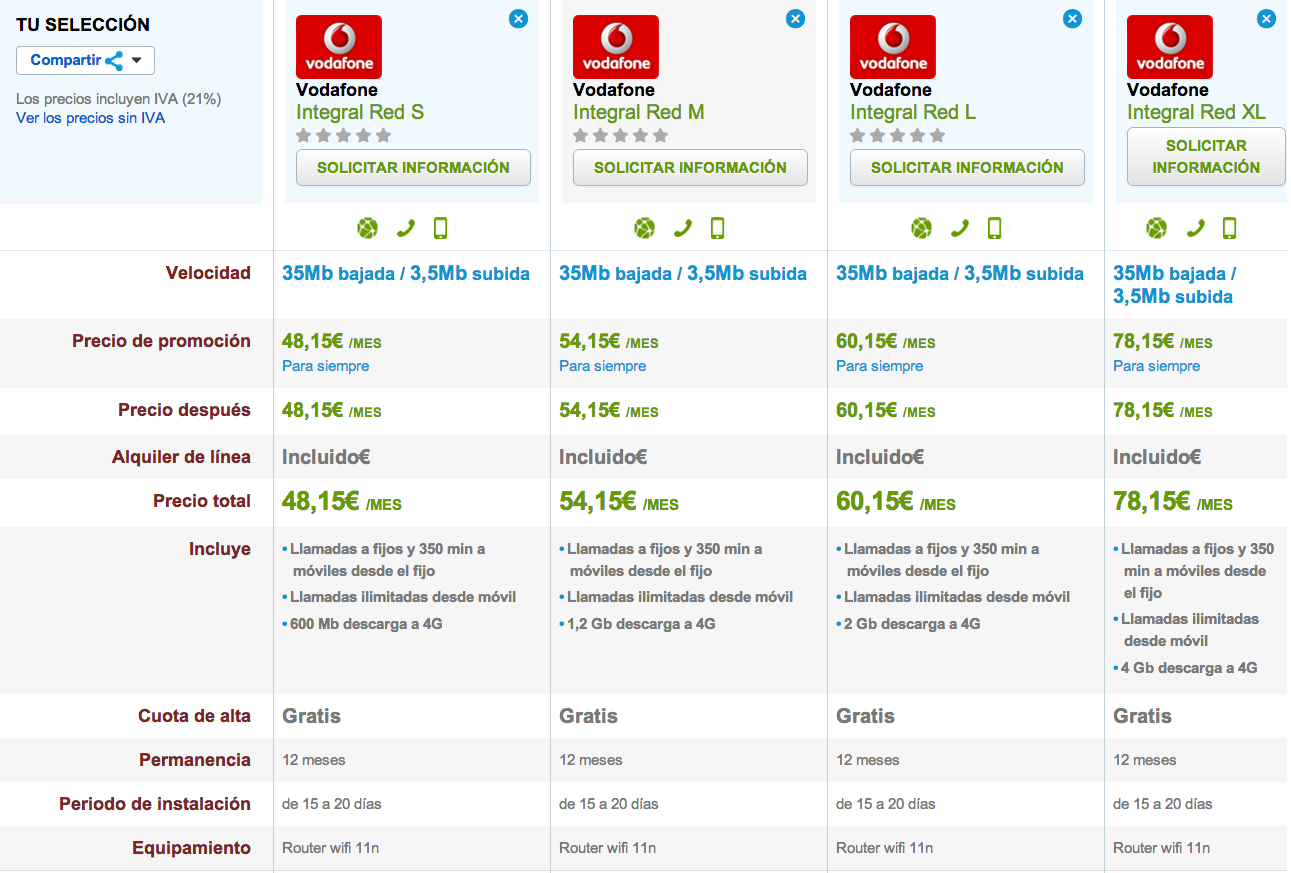
Task: Click the mobile phone icon under Integral Red L
Action: pyautogui.click(x=994, y=229)
